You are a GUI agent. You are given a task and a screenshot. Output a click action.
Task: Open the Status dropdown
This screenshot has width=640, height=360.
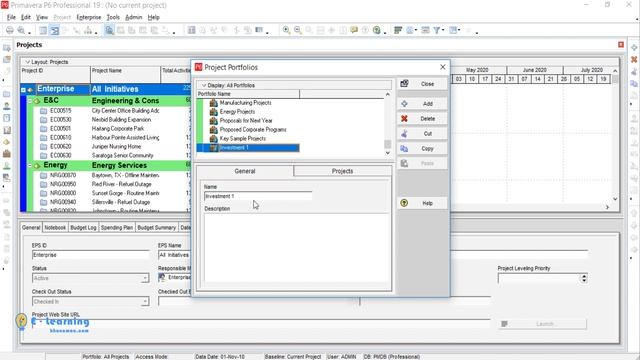144,278
